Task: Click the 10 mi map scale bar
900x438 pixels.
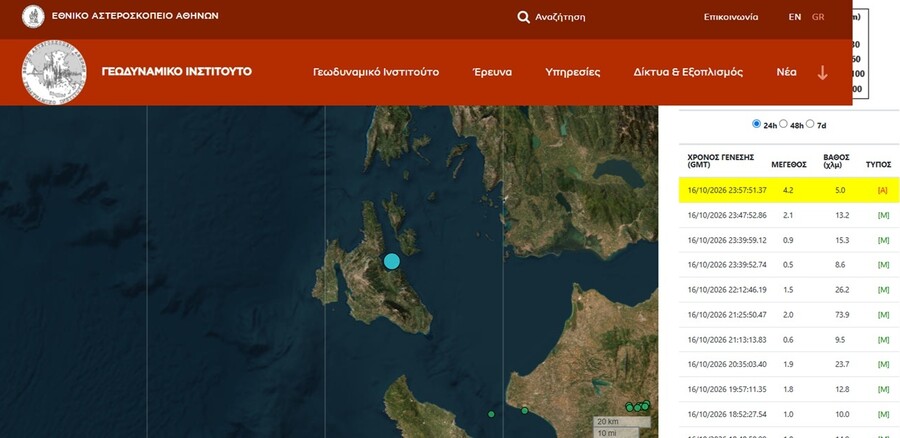Action: tap(616, 433)
